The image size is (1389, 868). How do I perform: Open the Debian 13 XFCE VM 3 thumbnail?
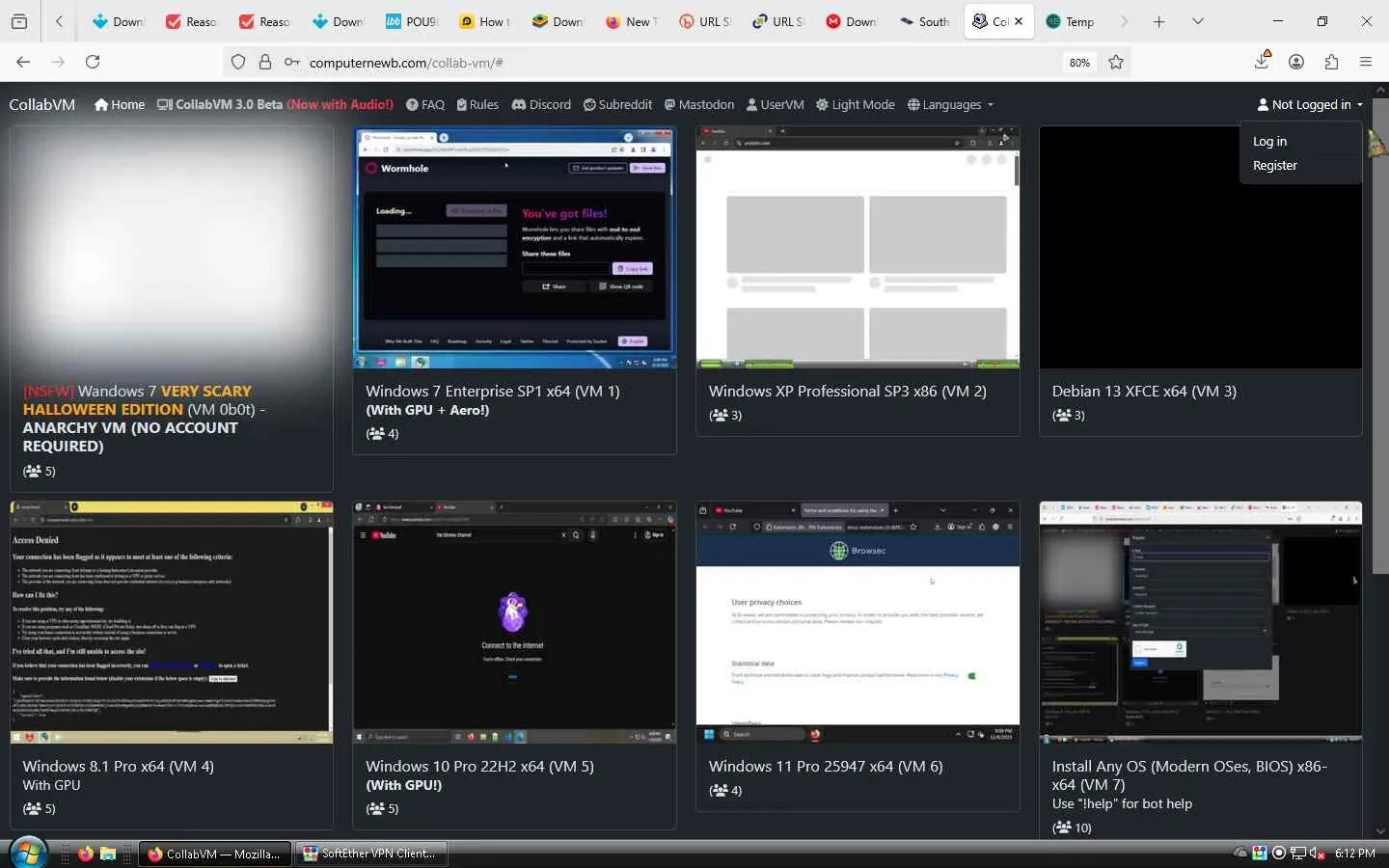[1201, 247]
